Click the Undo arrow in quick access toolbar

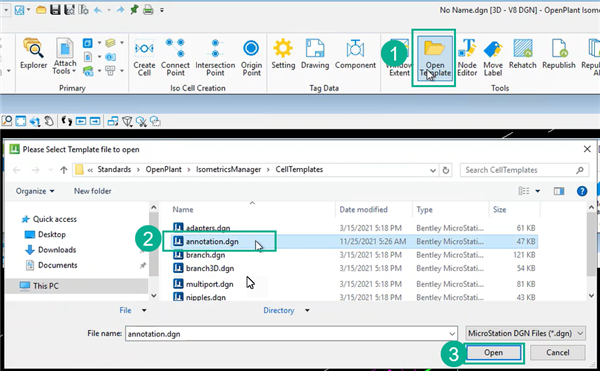pos(98,10)
